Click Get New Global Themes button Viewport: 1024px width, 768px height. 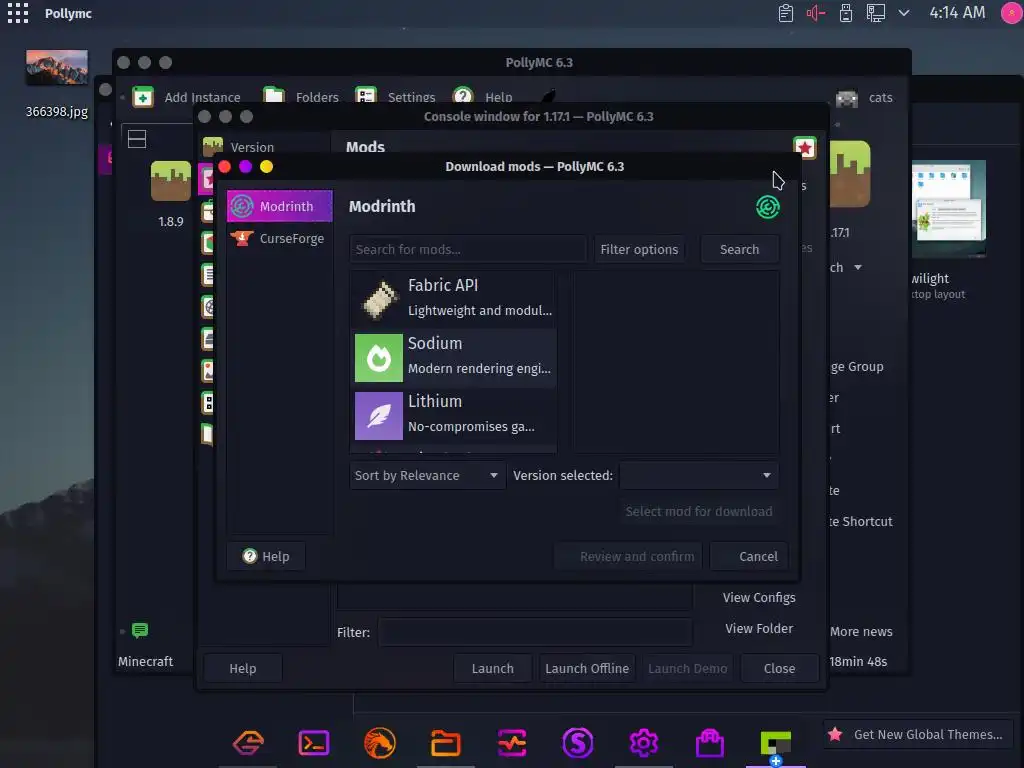[916, 735]
